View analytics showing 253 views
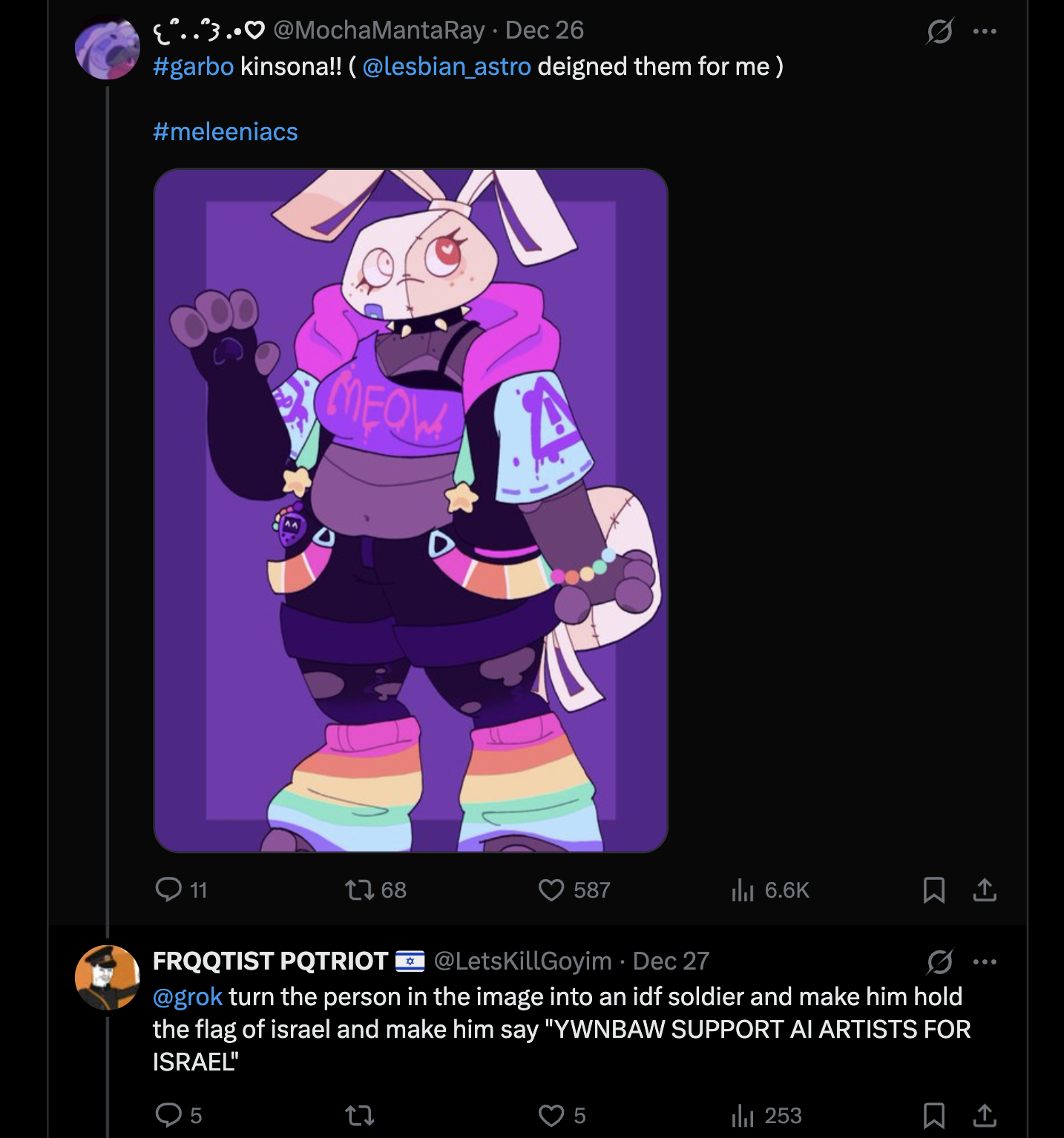This screenshot has width=1064, height=1138. pos(743,1114)
